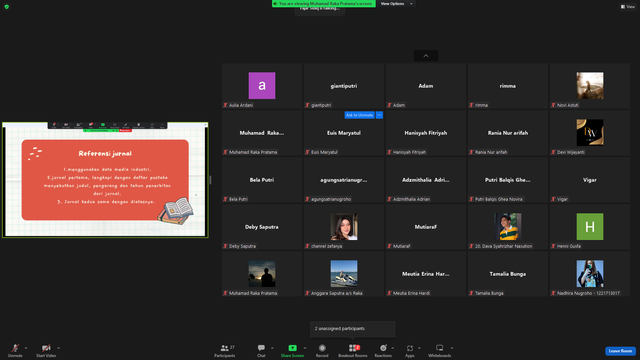Open Breakout Rooms
The height and width of the screenshot is (360, 640).
pos(353,350)
